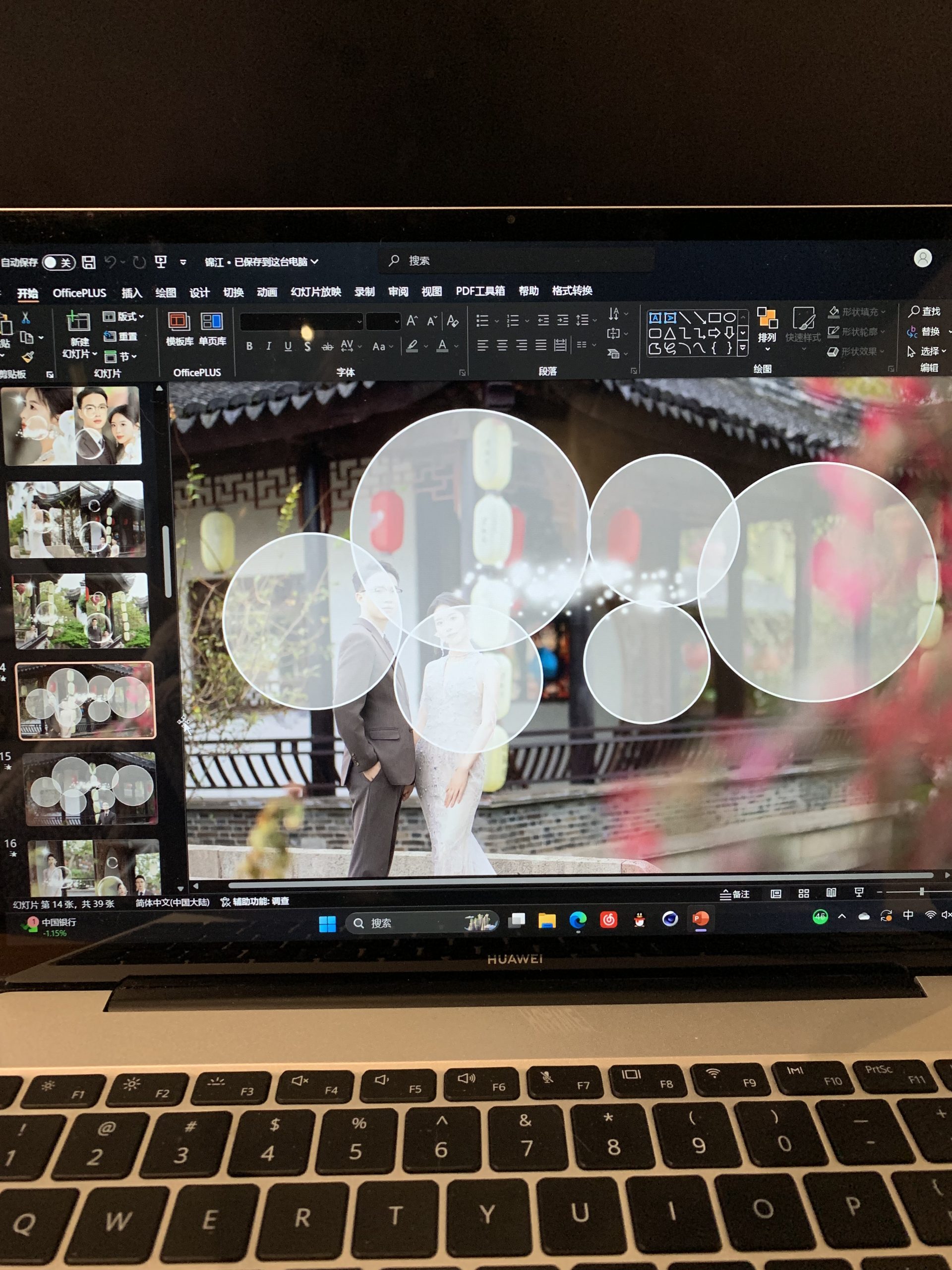Viewport: 952px width, 1270px height.
Task: Click the font color A swatch
Action: coord(442,346)
